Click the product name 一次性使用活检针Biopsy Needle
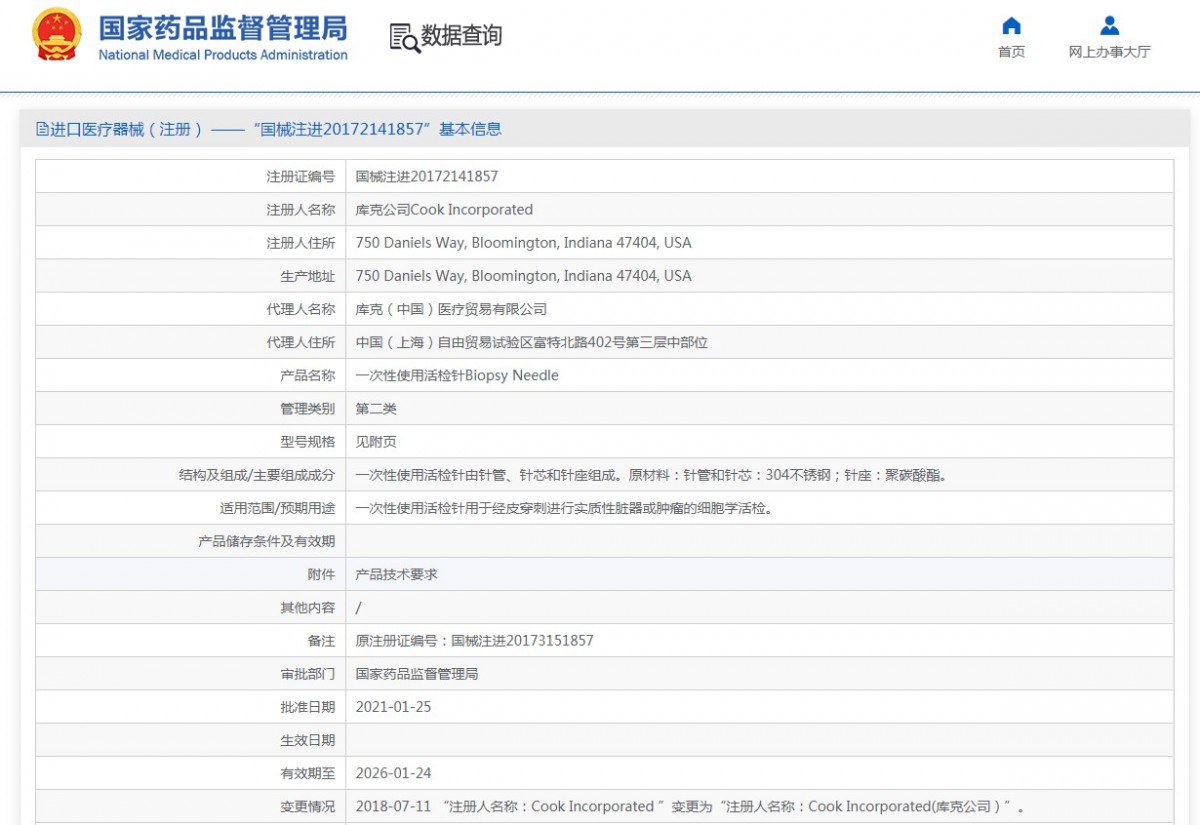 [457, 376]
